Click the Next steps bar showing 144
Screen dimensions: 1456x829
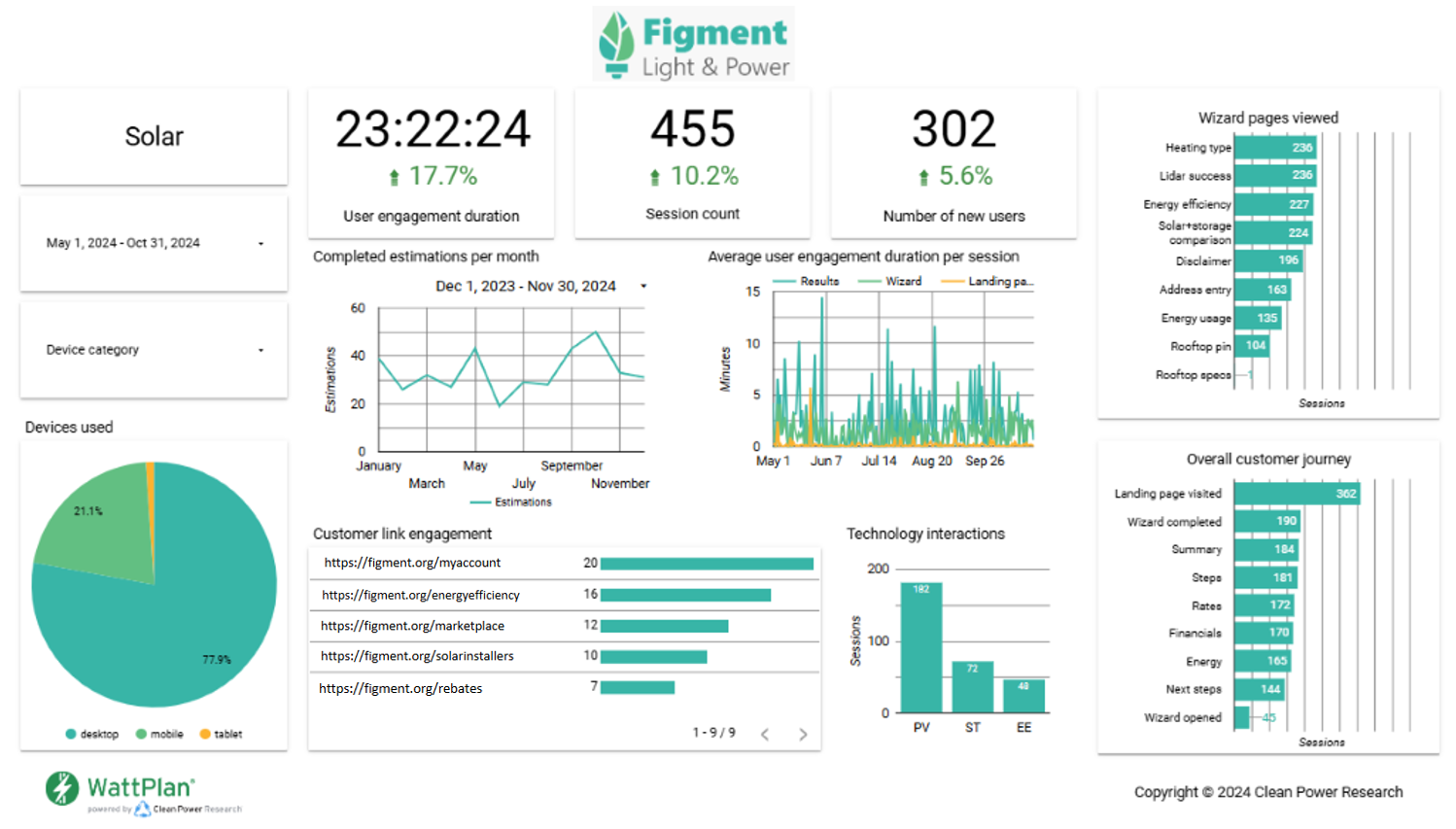(x=1260, y=689)
